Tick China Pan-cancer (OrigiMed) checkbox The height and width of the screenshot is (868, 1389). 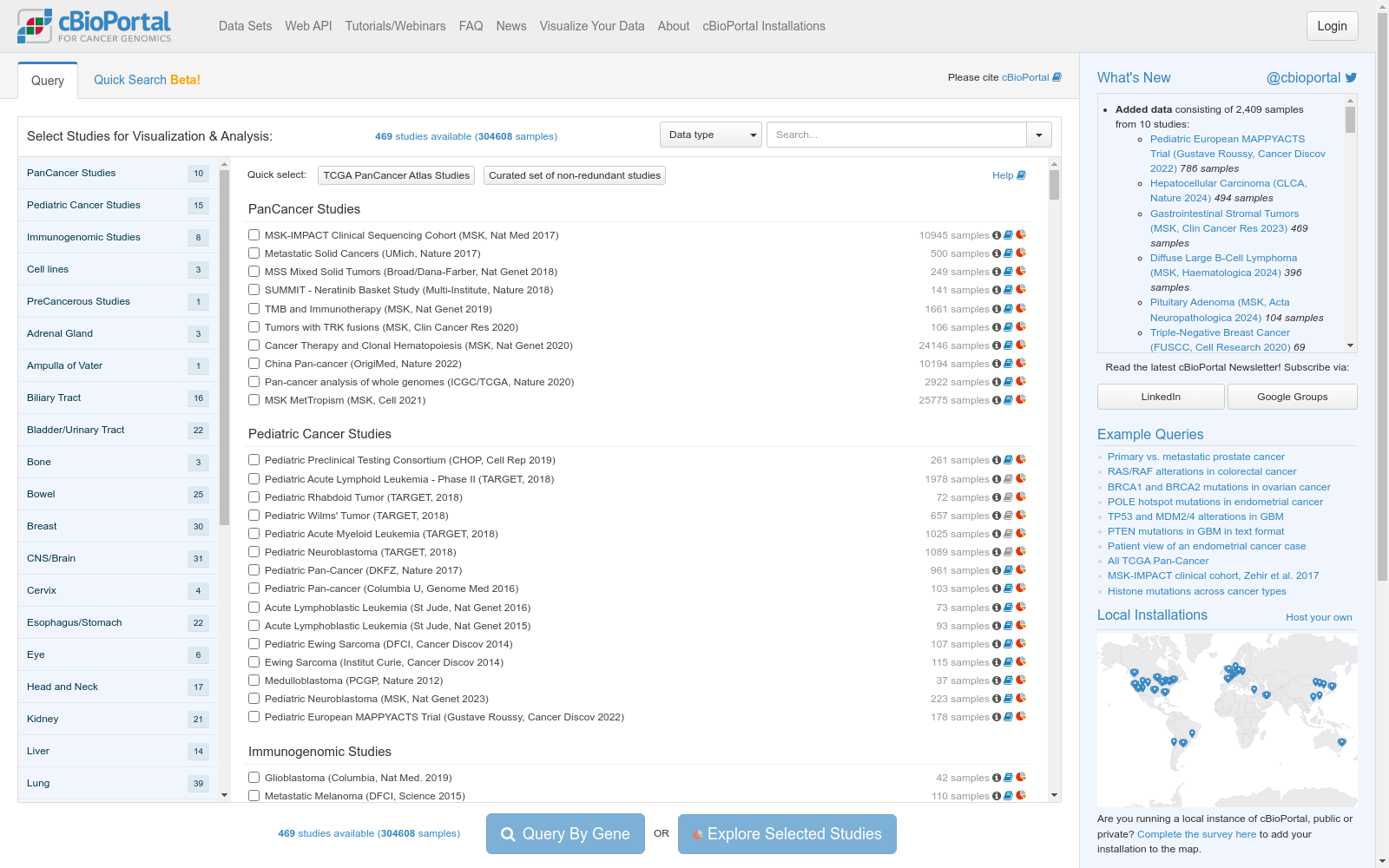coord(253,363)
